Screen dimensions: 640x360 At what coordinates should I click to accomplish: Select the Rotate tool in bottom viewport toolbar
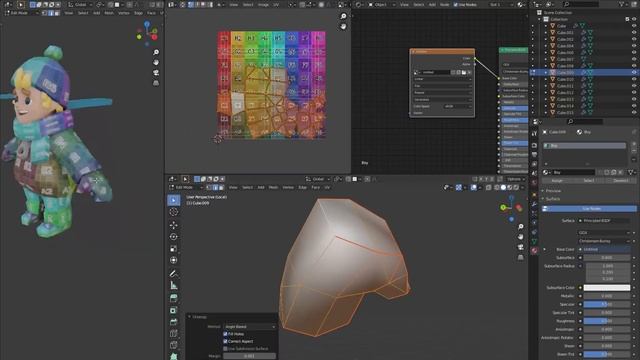pos(173,237)
